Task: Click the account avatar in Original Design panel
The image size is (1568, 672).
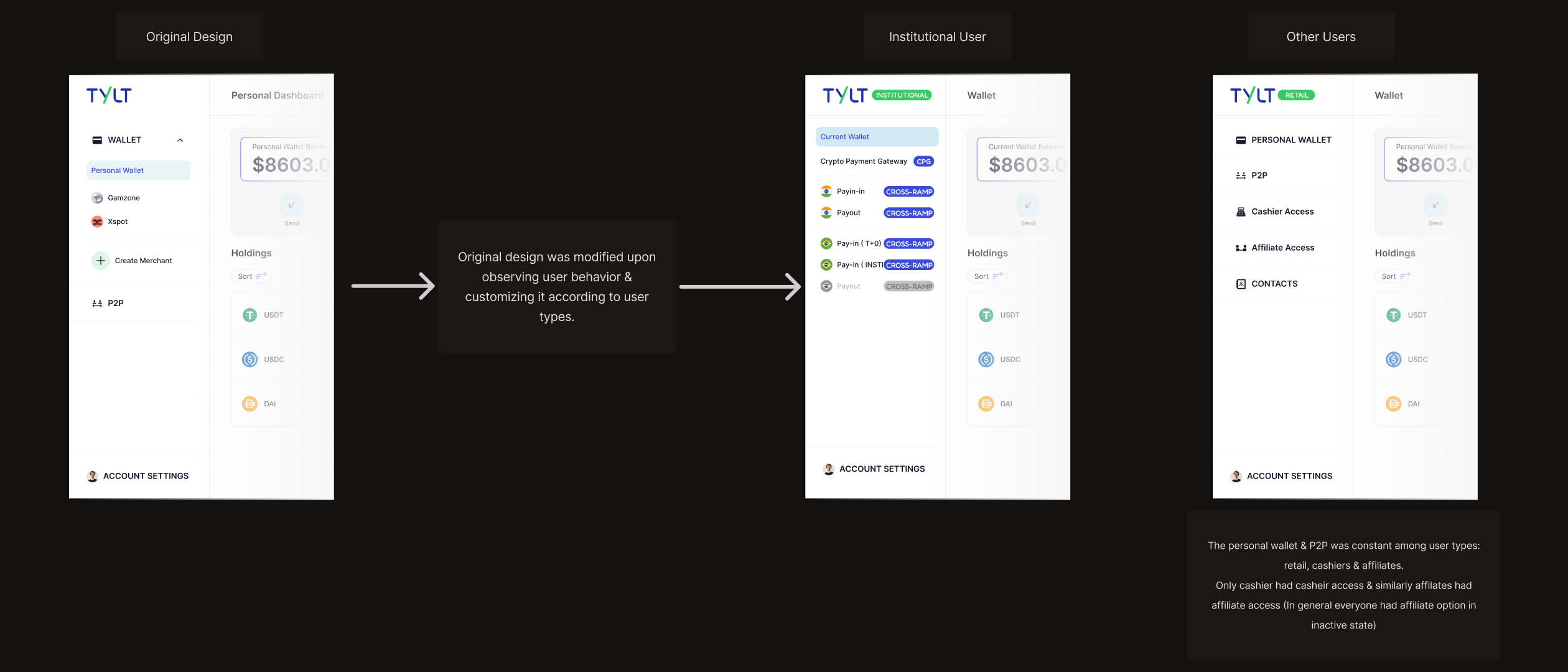Action: 93,476
